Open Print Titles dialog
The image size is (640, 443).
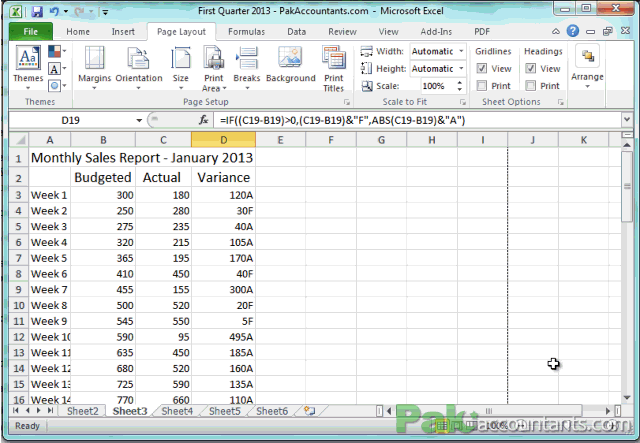click(x=334, y=68)
